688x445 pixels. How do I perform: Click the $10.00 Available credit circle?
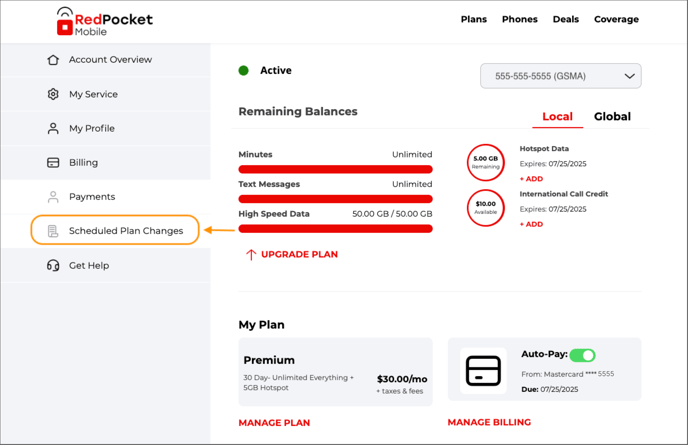click(x=486, y=208)
